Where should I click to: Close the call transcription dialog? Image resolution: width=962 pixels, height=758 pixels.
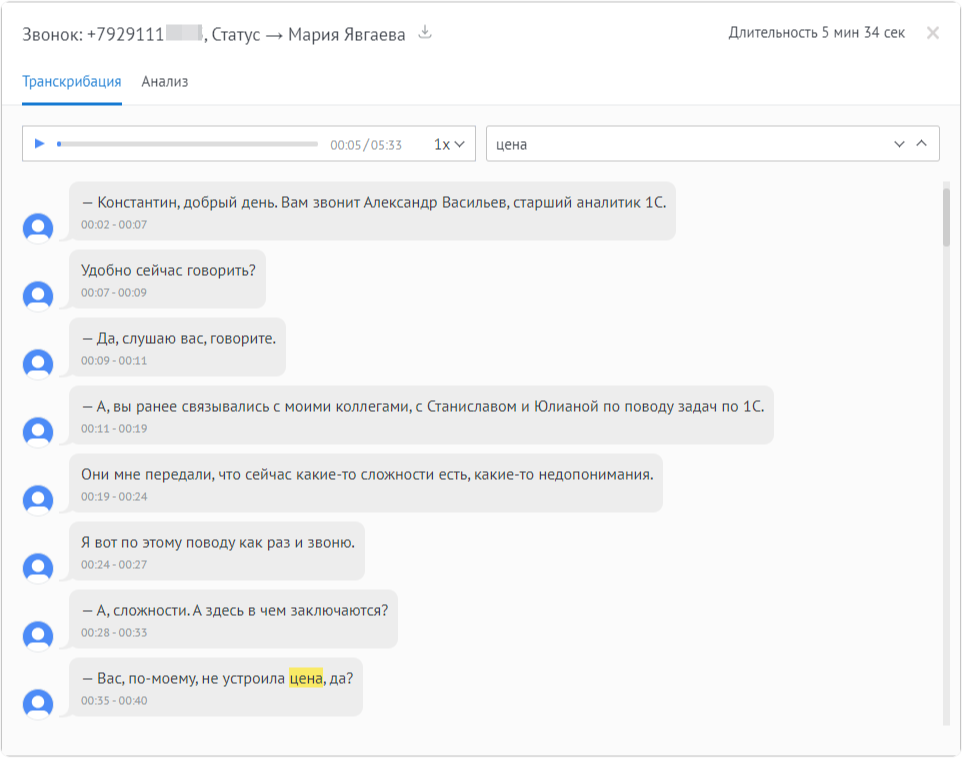tap(933, 33)
